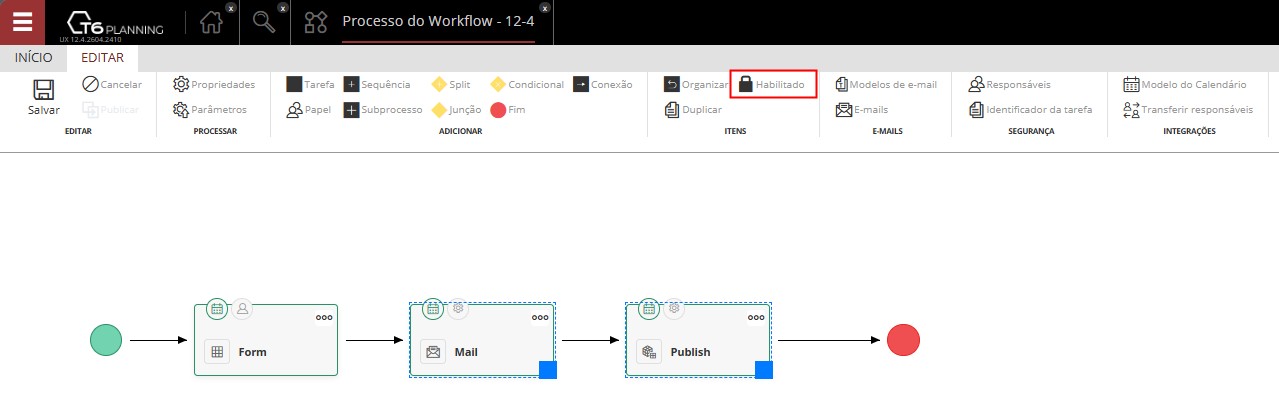
Task: Open the red hamburger main menu
Action: [x=22, y=22]
